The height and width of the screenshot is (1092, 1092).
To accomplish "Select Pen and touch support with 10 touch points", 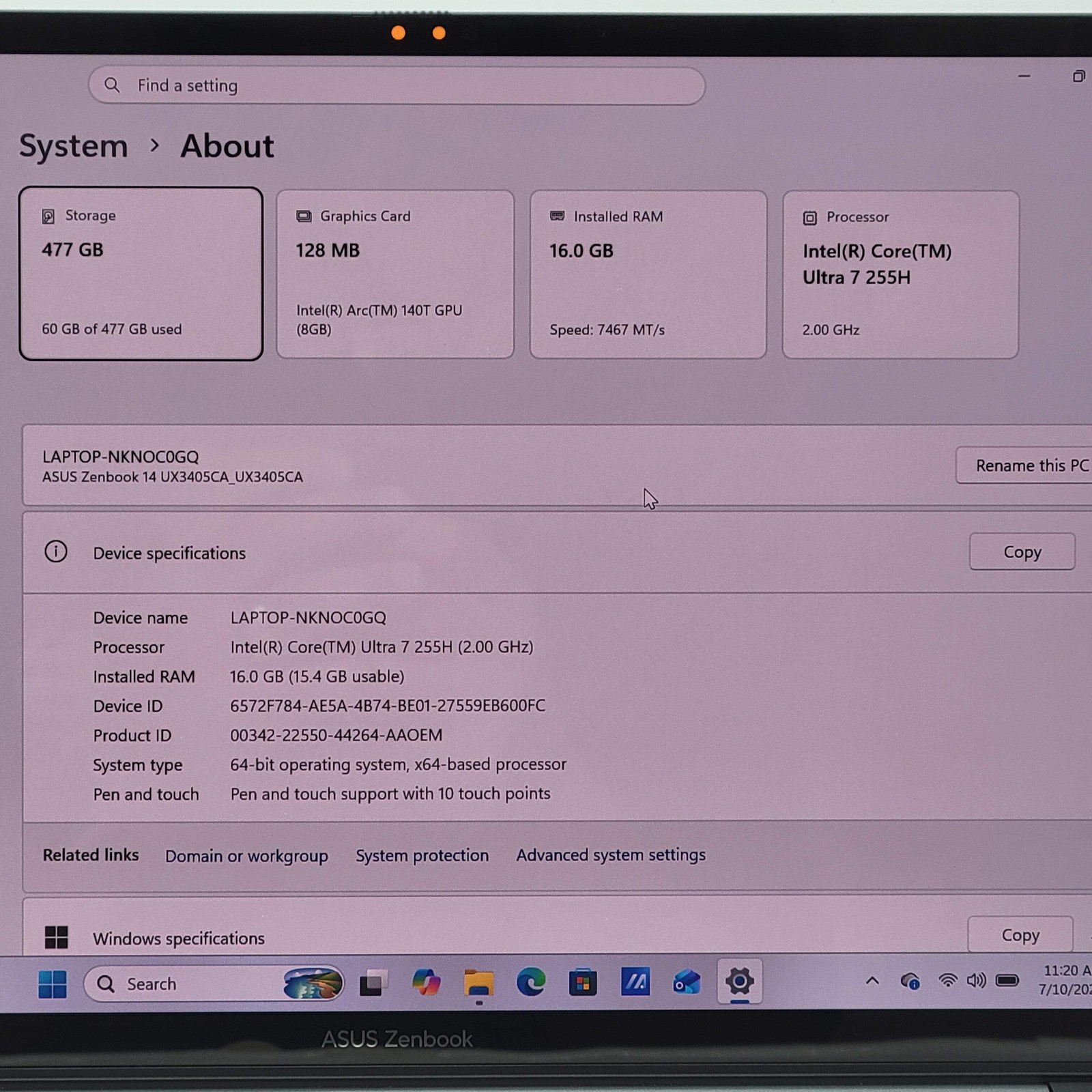I will [x=390, y=794].
